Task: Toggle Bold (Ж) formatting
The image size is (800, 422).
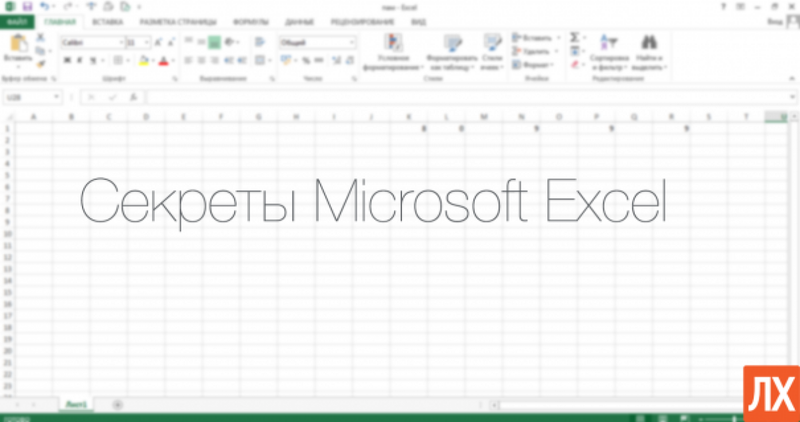Action: [67, 61]
